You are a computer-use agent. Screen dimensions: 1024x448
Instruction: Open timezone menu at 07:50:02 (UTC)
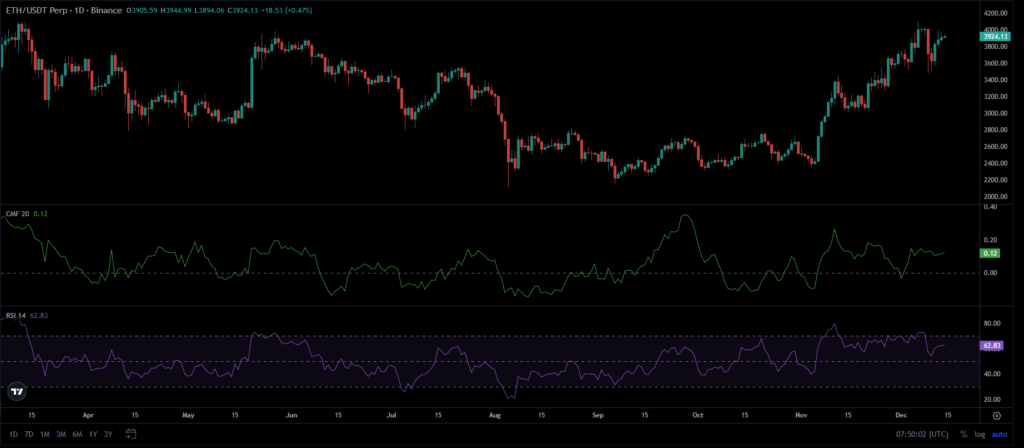(x=923, y=434)
